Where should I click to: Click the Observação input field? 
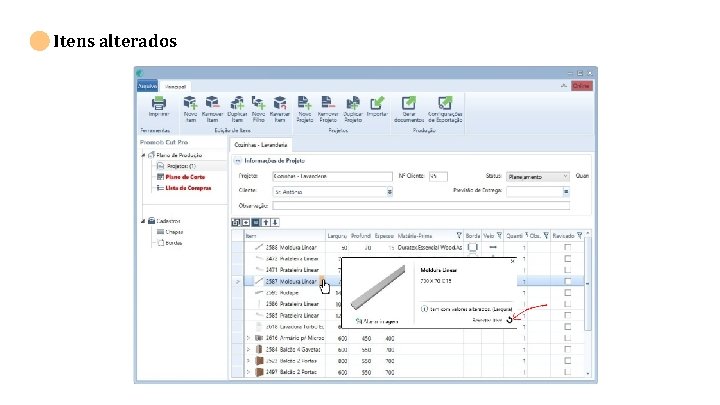pyautogui.click(x=421, y=206)
